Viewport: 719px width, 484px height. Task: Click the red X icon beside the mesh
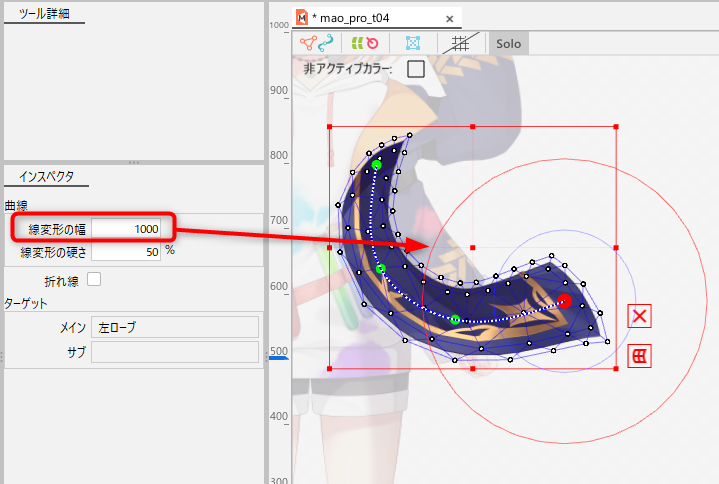pyautogui.click(x=640, y=316)
